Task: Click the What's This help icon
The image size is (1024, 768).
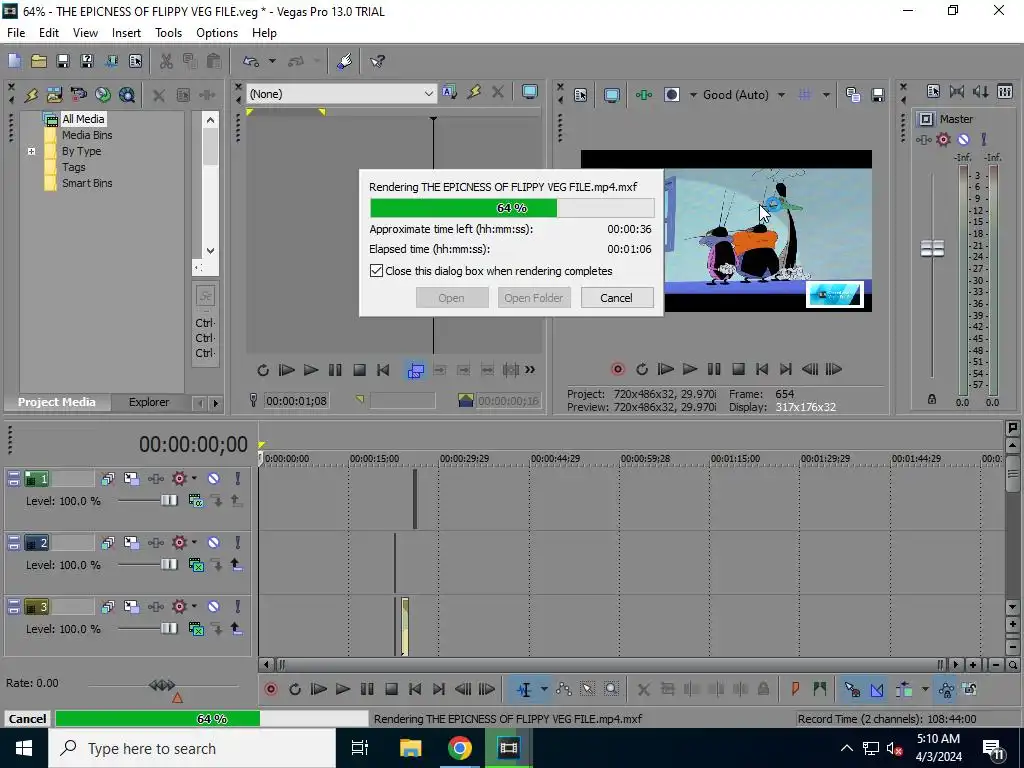Action: 377,61
